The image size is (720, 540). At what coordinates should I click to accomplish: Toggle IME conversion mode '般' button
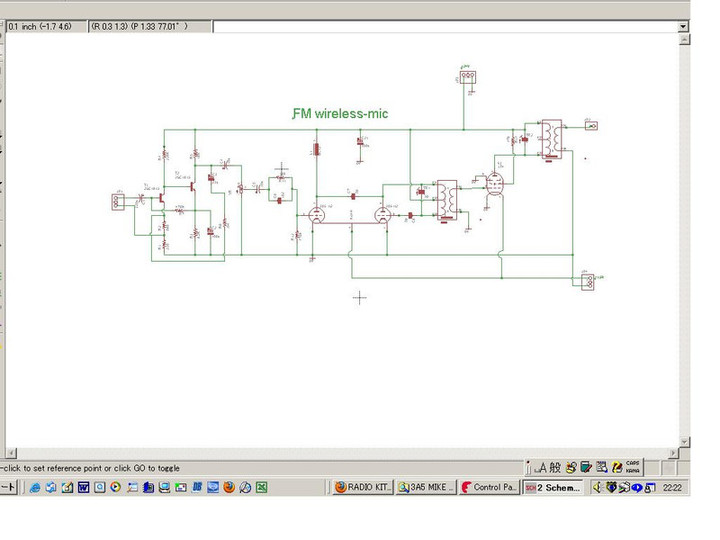(x=555, y=467)
